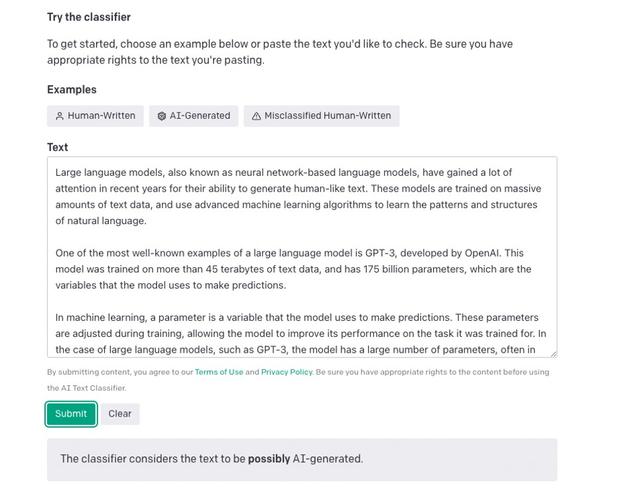Viewport: 640px width, 494px height.
Task: Click inside the GPT-3 OpenAI paragraph
Action: pyautogui.click(x=293, y=269)
